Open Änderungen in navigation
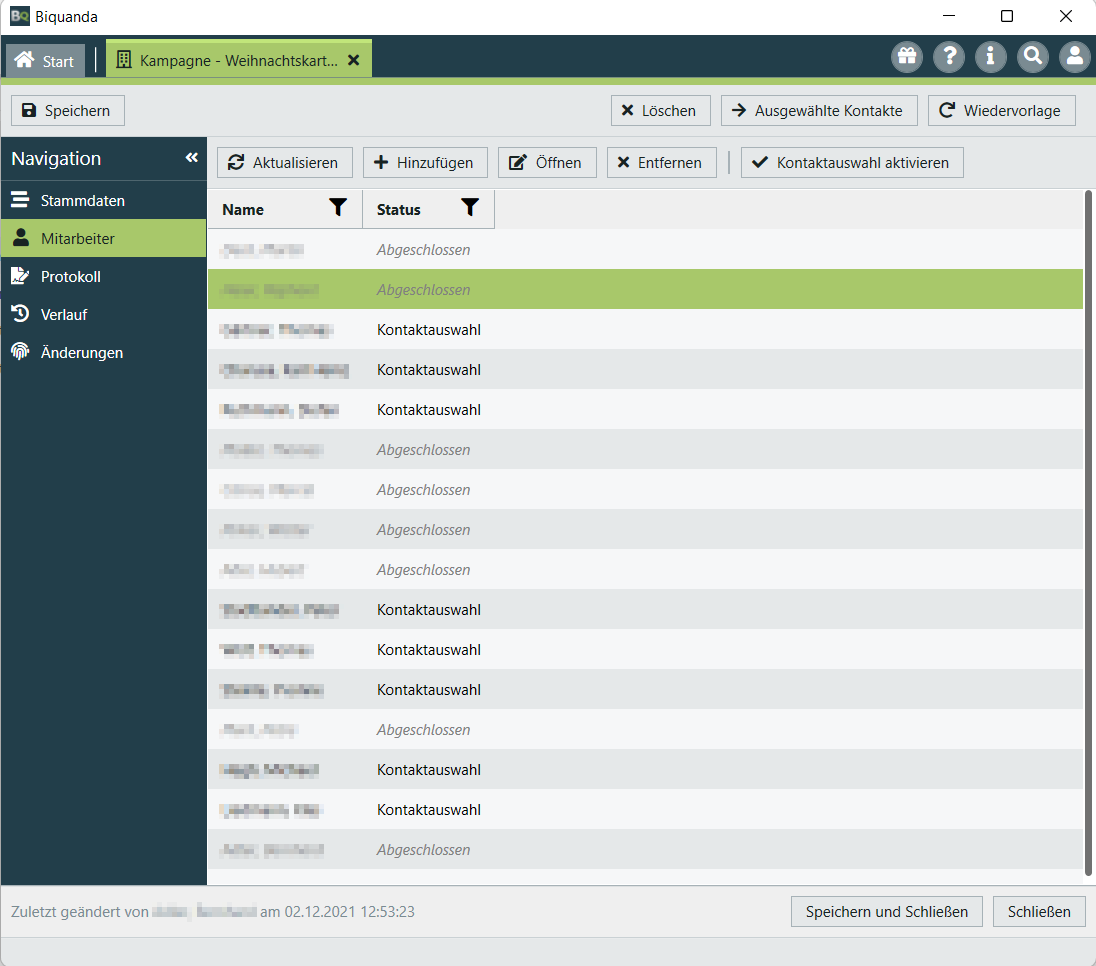This screenshot has width=1096, height=966. tap(82, 352)
